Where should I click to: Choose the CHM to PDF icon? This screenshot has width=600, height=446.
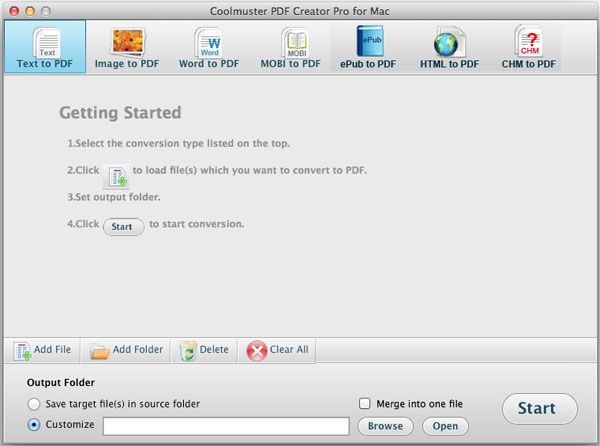(528, 47)
